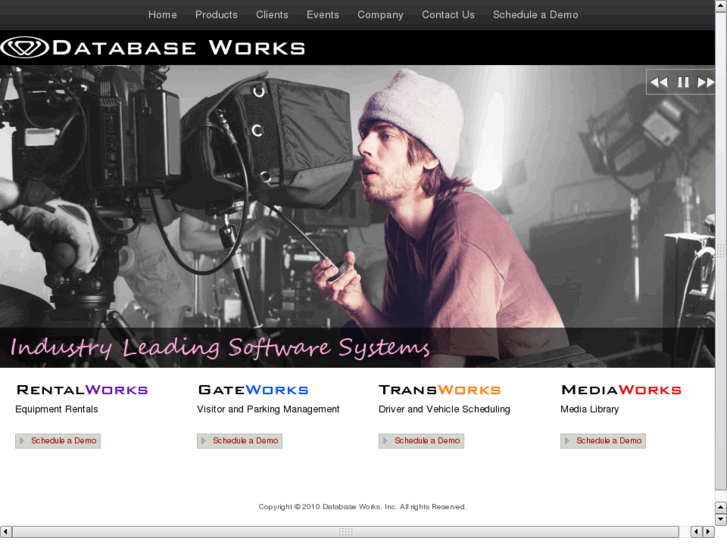Open the RentalWorks product heading
Image resolution: width=727 pixels, height=545 pixels.
click(82, 390)
